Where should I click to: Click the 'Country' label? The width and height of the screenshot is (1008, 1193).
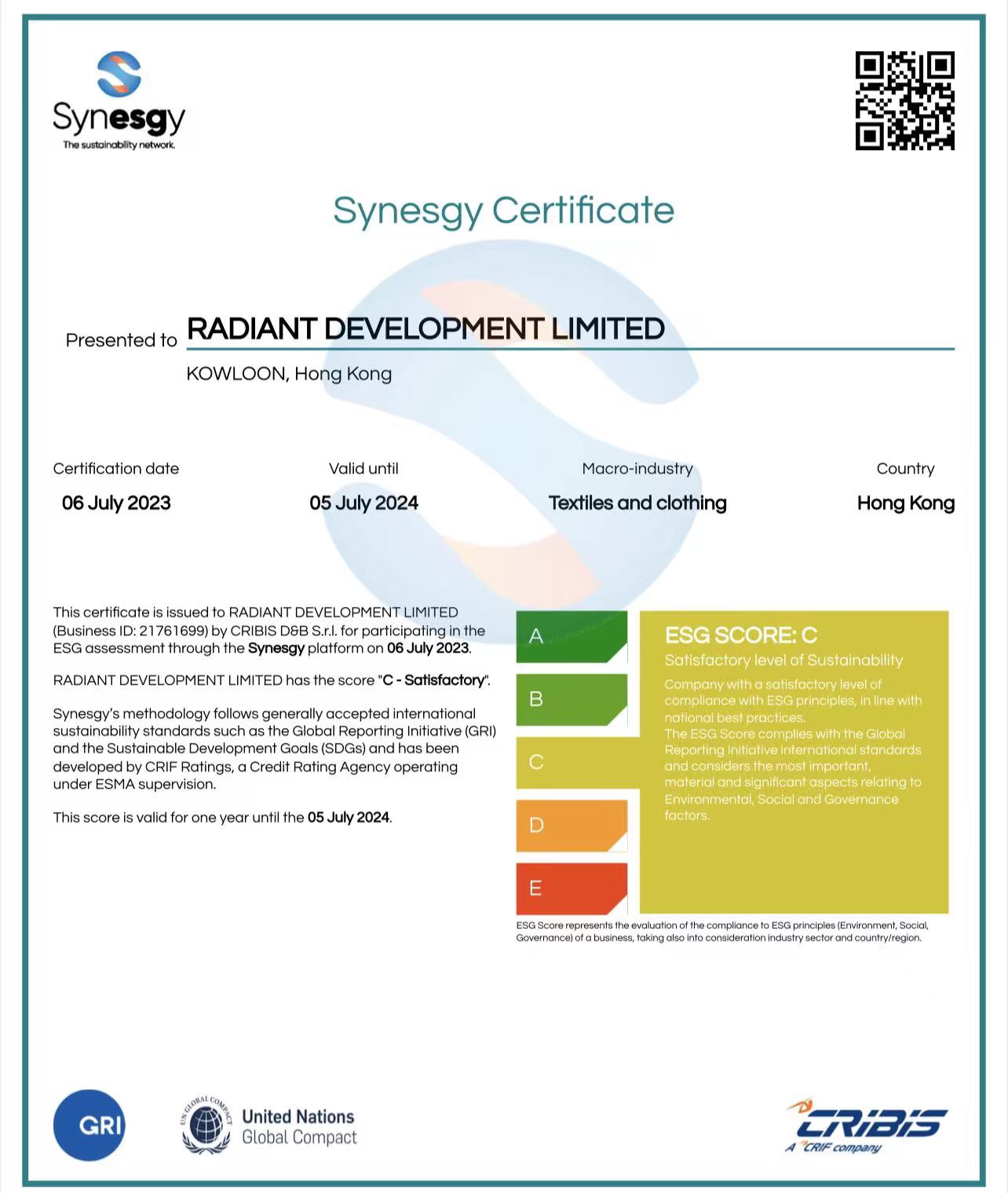(x=905, y=469)
